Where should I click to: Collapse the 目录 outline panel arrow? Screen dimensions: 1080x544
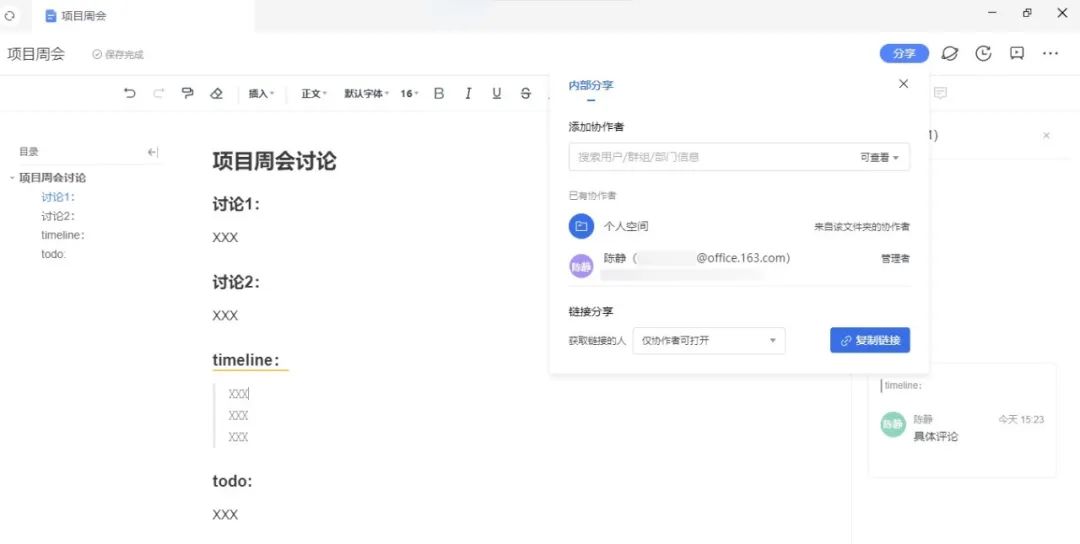tap(153, 152)
